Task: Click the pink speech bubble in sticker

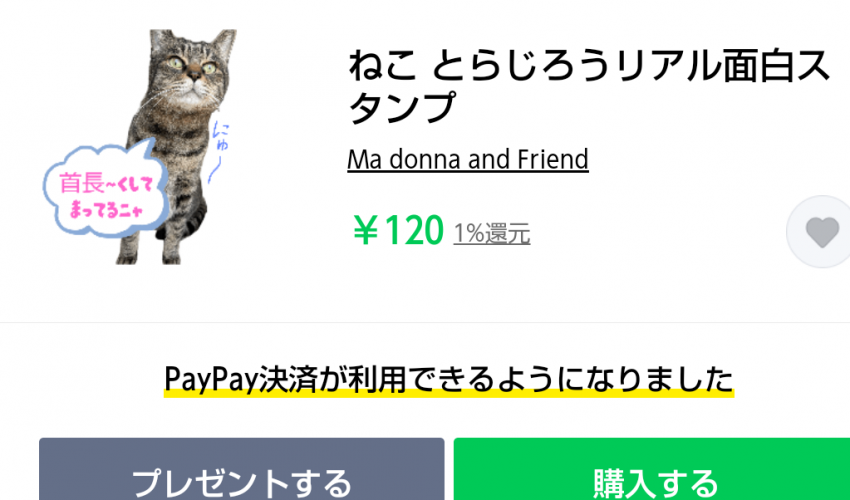Action: tap(106, 190)
